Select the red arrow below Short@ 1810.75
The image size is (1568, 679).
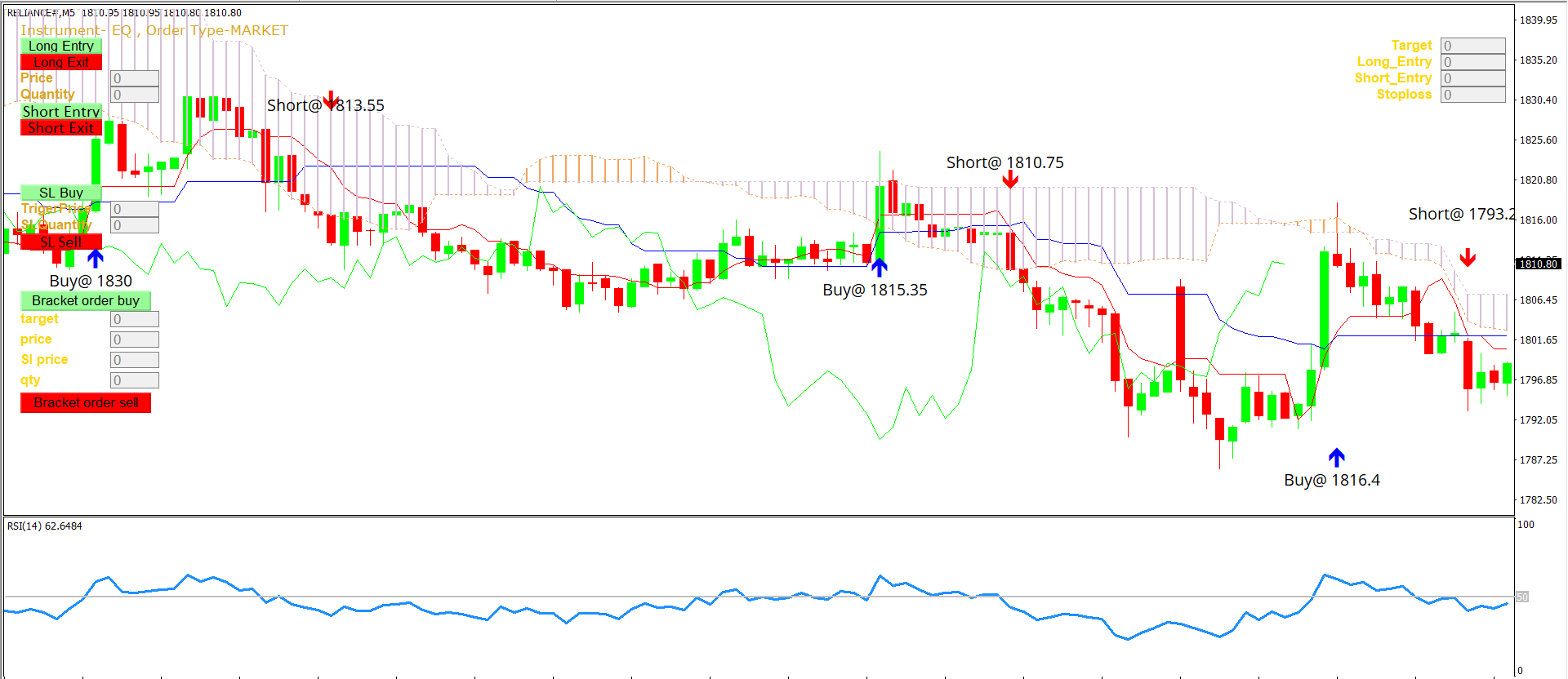[1010, 179]
